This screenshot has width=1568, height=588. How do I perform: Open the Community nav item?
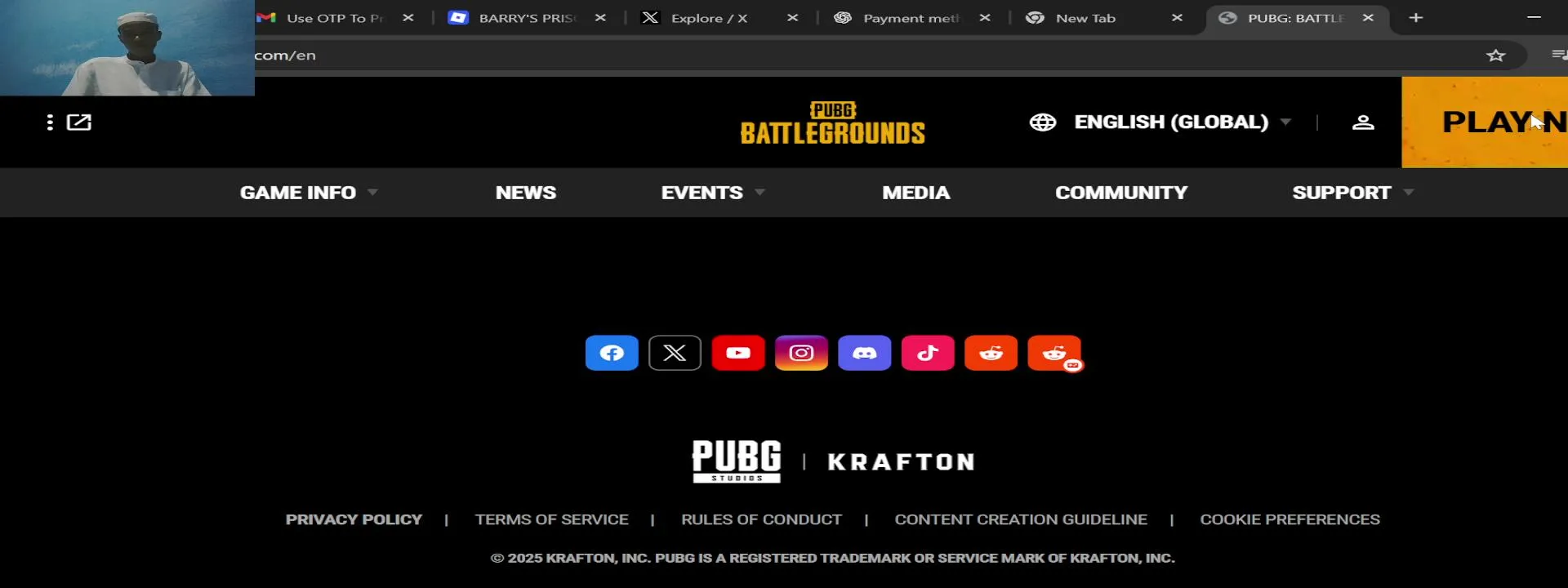click(x=1121, y=193)
